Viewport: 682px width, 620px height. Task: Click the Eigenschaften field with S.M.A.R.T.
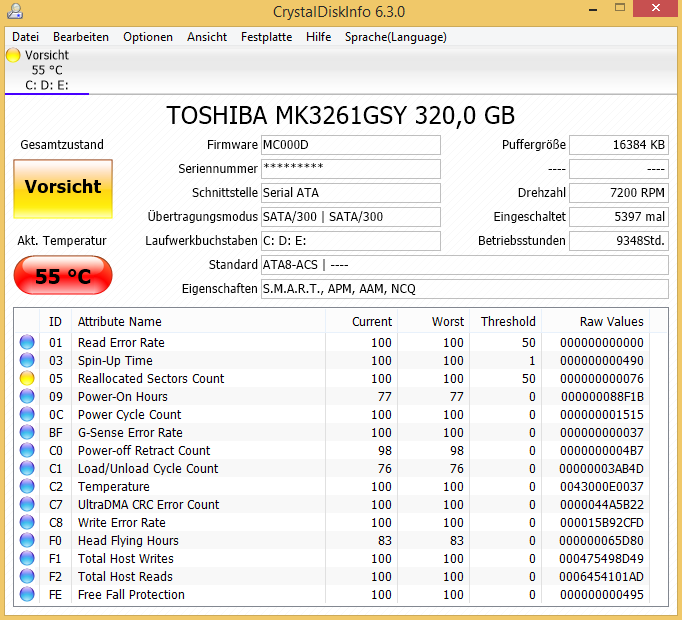coord(465,288)
